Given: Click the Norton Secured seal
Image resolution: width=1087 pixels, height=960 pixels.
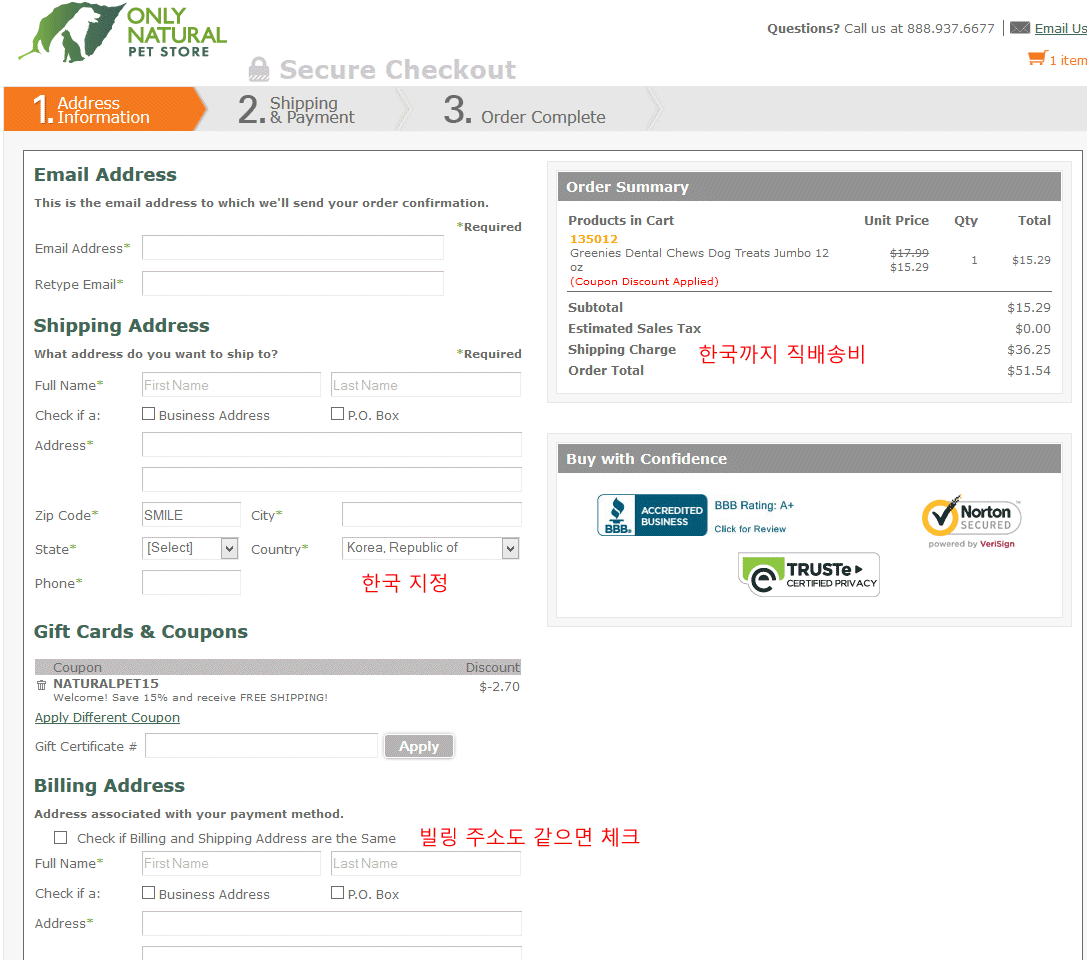Looking at the screenshot, I should coord(971,519).
